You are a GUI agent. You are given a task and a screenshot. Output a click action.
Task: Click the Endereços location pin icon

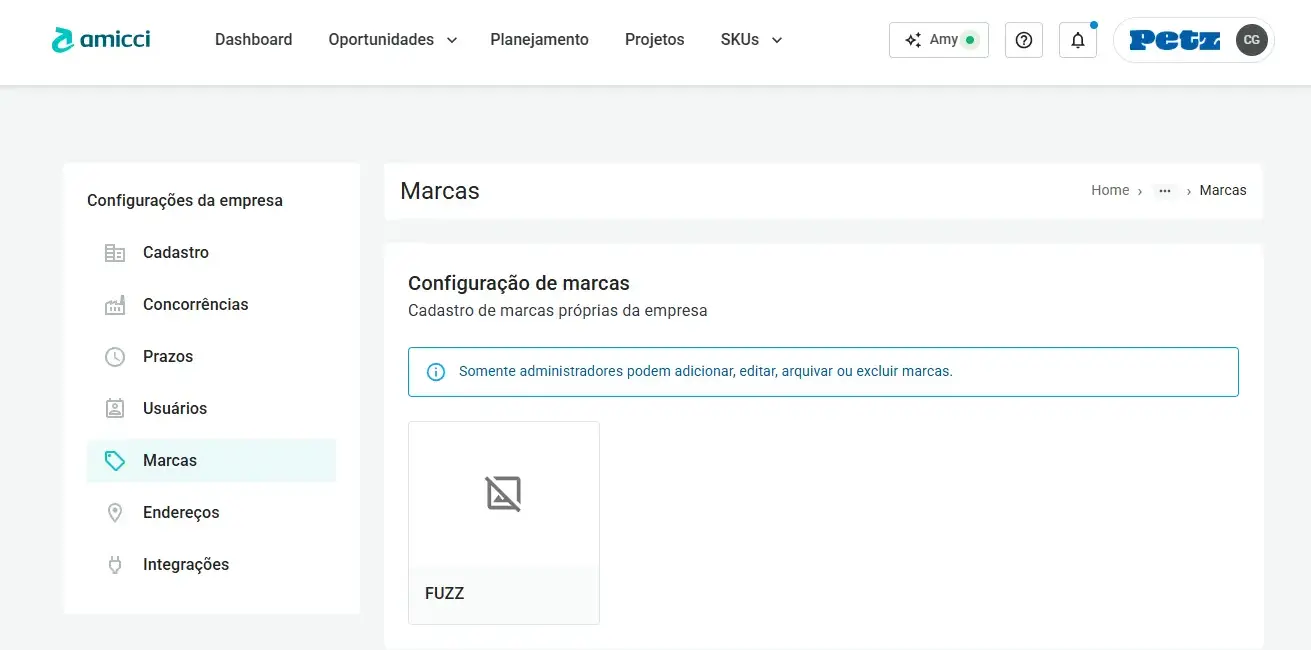click(x=115, y=513)
